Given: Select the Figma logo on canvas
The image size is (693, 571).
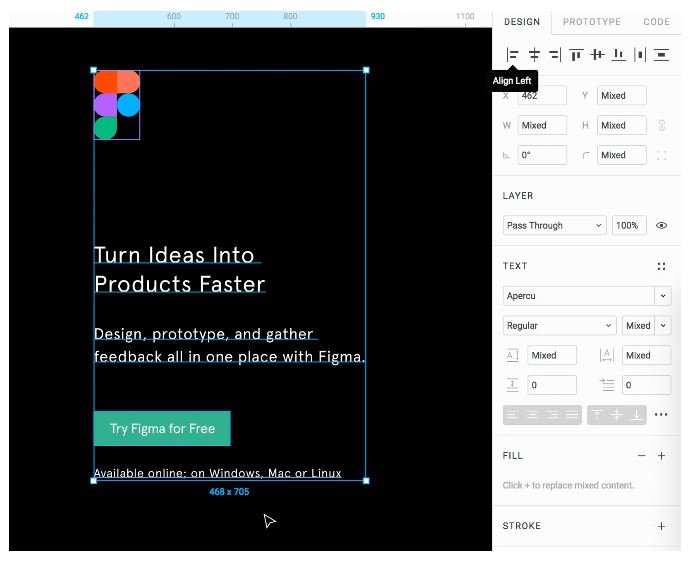Looking at the screenshot, I should (117, 105).
